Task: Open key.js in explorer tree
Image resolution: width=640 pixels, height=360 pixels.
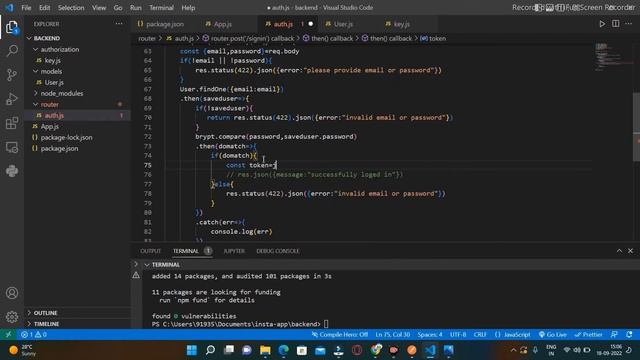Action: click(78, 60)
